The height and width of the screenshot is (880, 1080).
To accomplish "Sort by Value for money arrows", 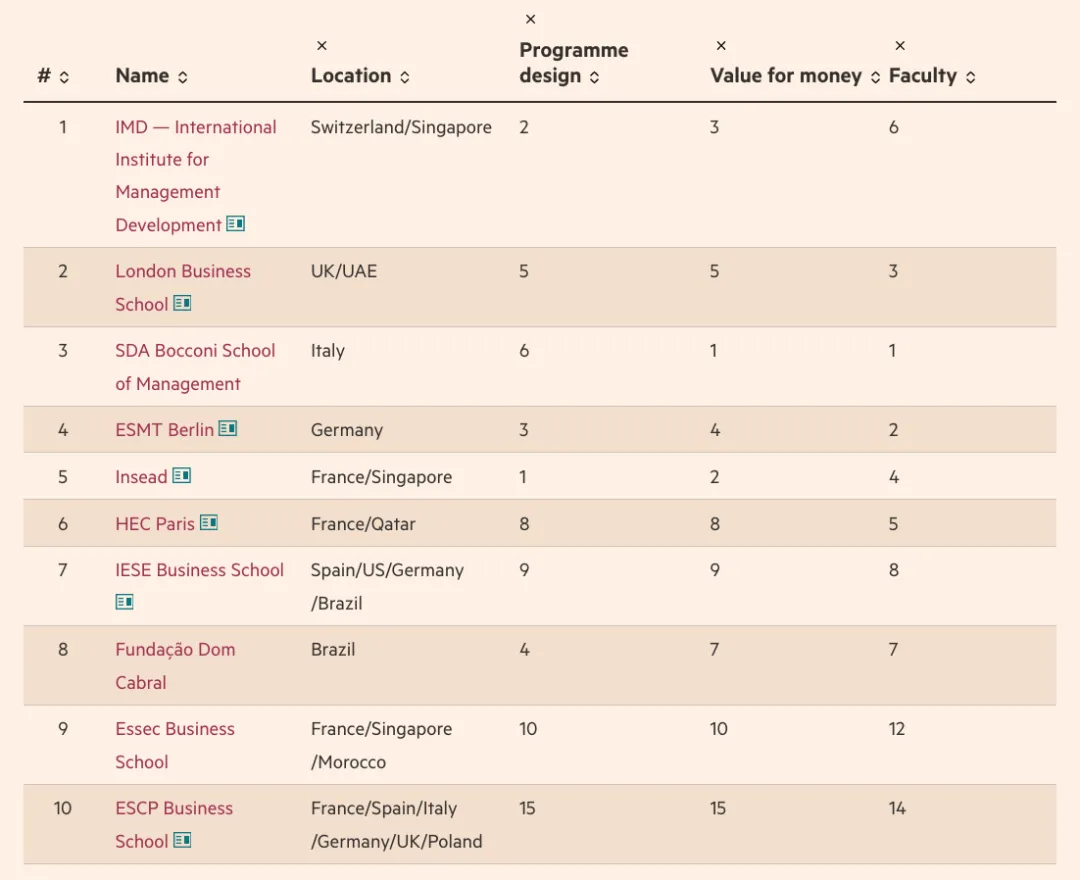I will coord(875,77).
